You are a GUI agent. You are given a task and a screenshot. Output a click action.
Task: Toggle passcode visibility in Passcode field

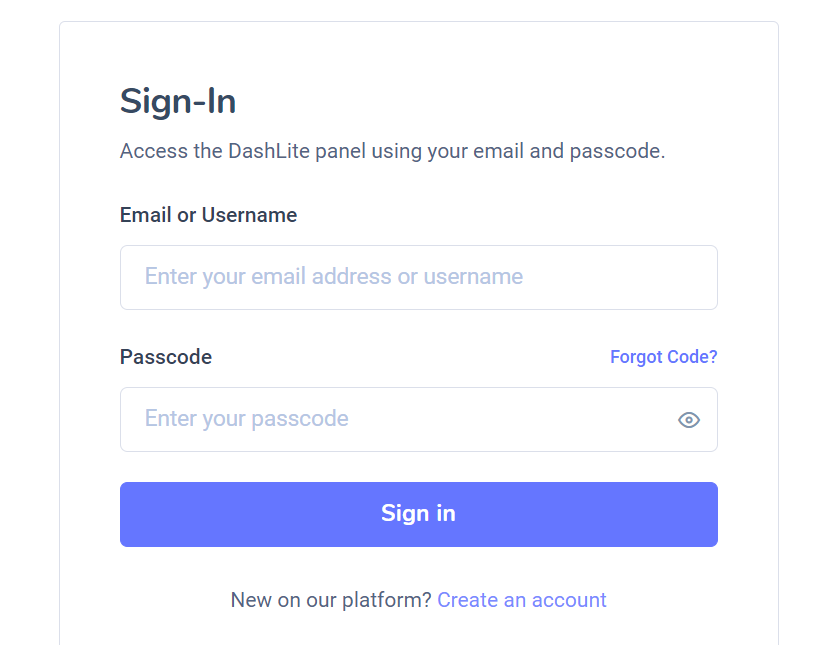click(688, 420)
